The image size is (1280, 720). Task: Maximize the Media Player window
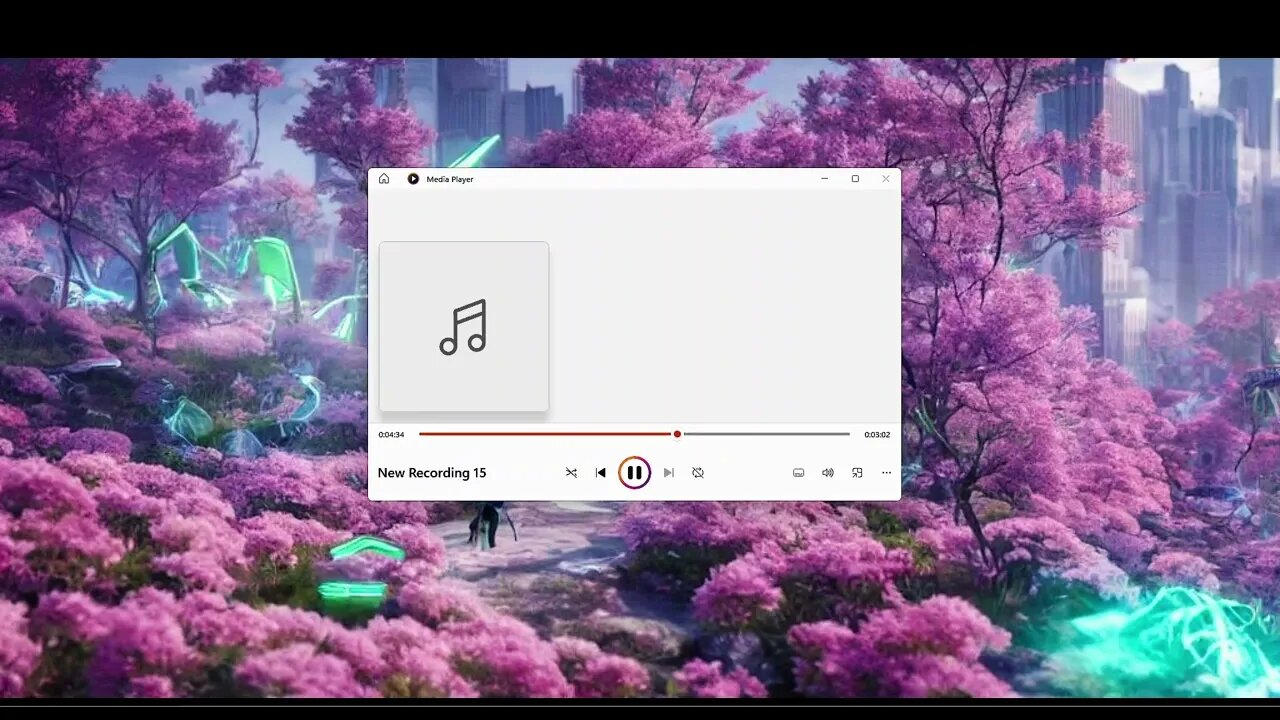pos(855,179)
